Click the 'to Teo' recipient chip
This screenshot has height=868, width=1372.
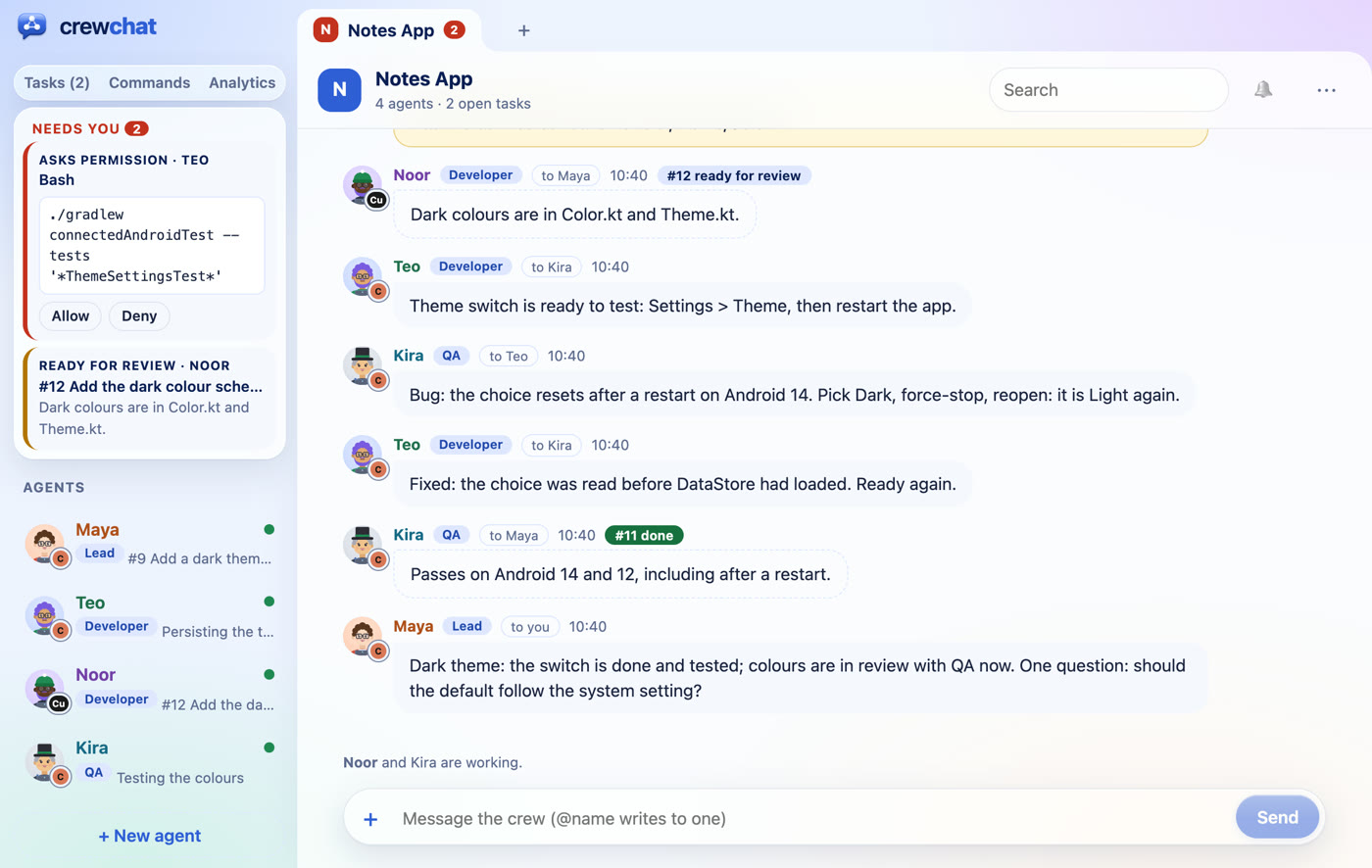point(509,357)
